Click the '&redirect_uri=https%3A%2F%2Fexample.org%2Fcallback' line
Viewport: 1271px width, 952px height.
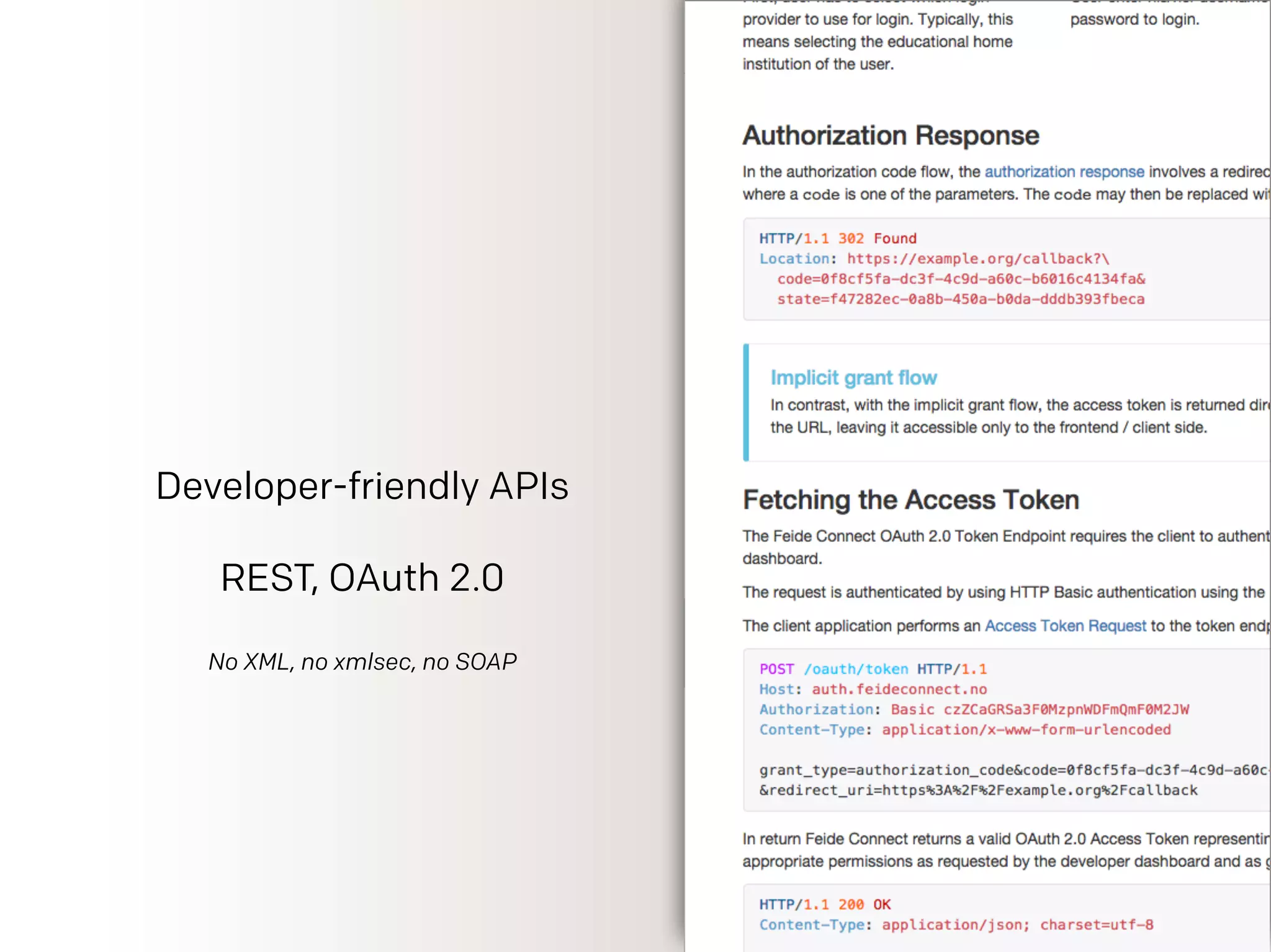click(x=978, y=790)
